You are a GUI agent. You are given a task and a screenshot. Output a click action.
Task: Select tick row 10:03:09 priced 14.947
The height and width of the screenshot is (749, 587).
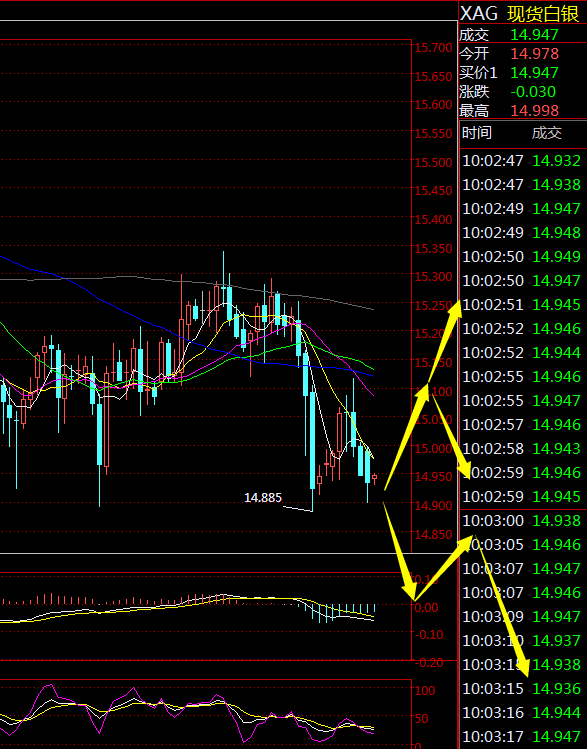(522, 617)
